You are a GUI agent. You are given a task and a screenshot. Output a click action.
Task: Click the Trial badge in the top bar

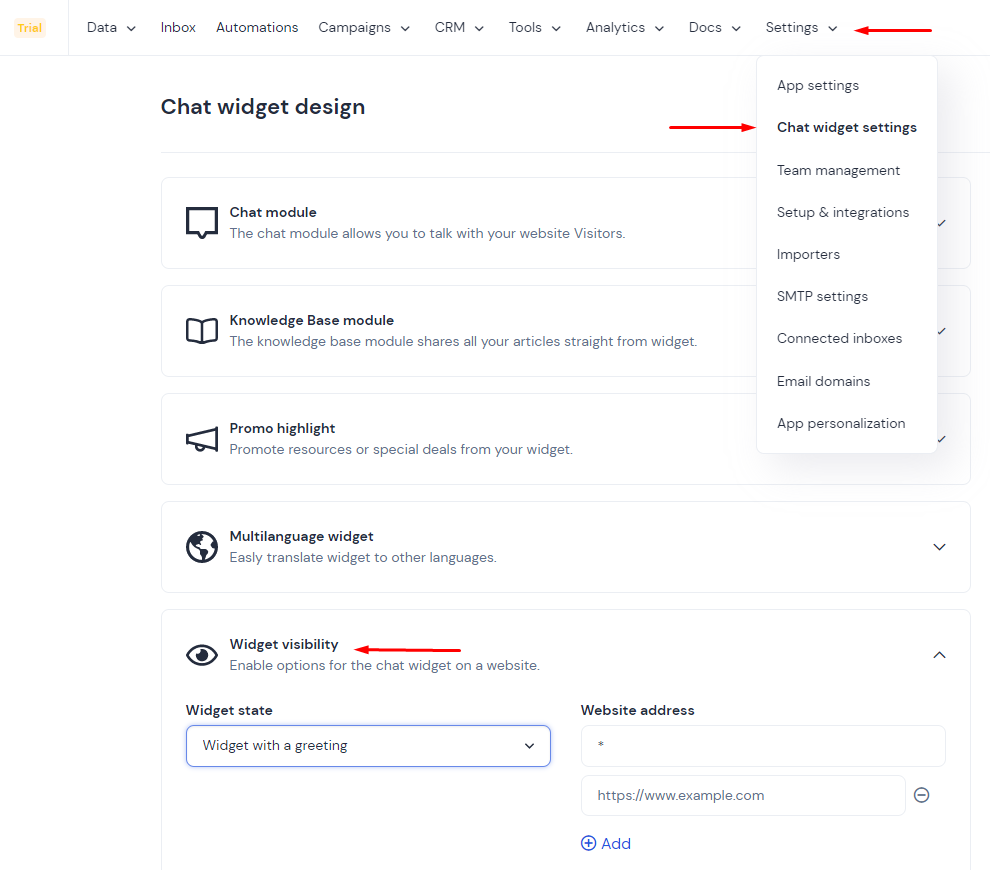[30, 28]
